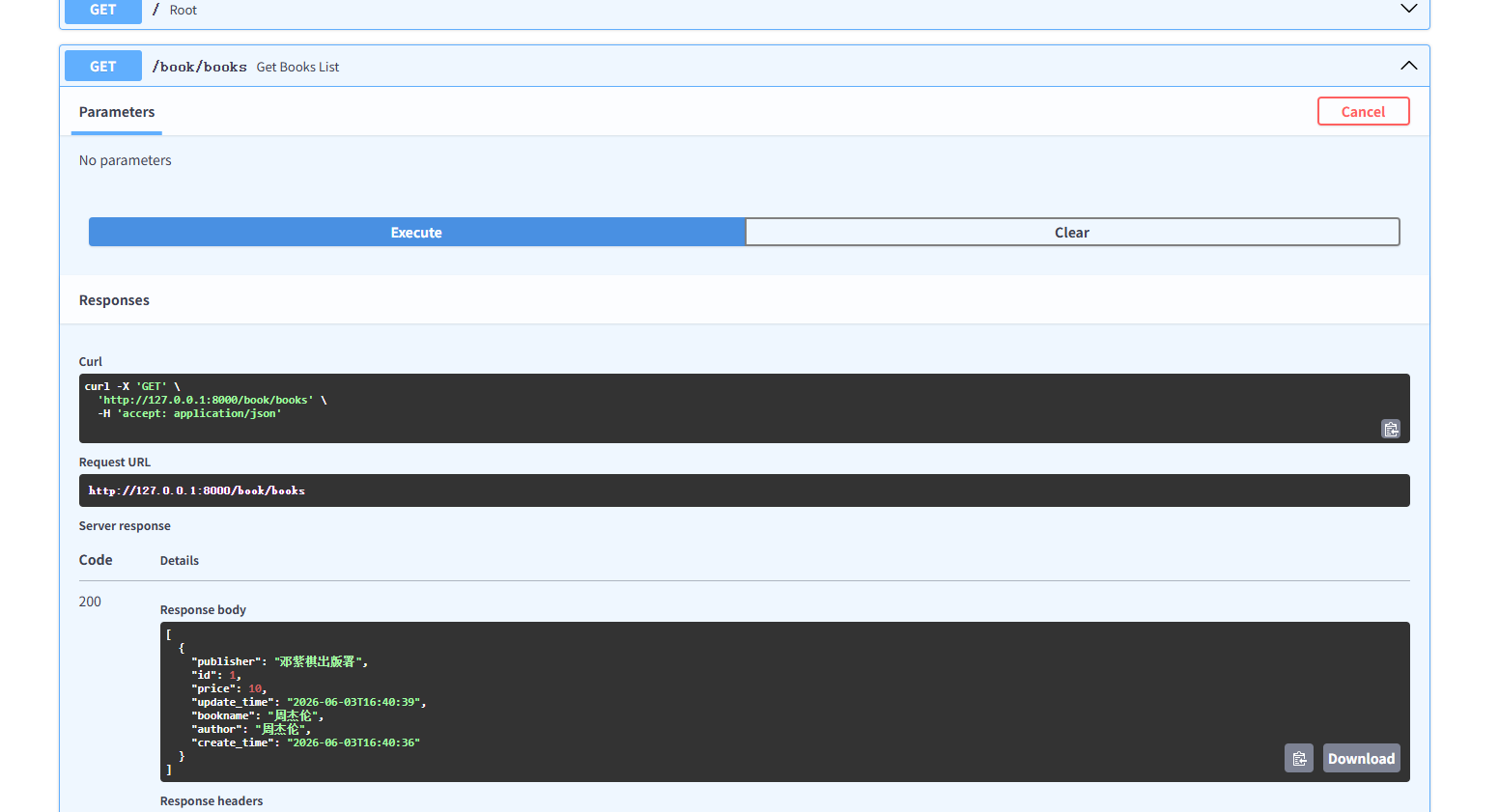Viewport: 1499px width, 812px height.
Task: Clear the response results
Action: pos(1072,232)
